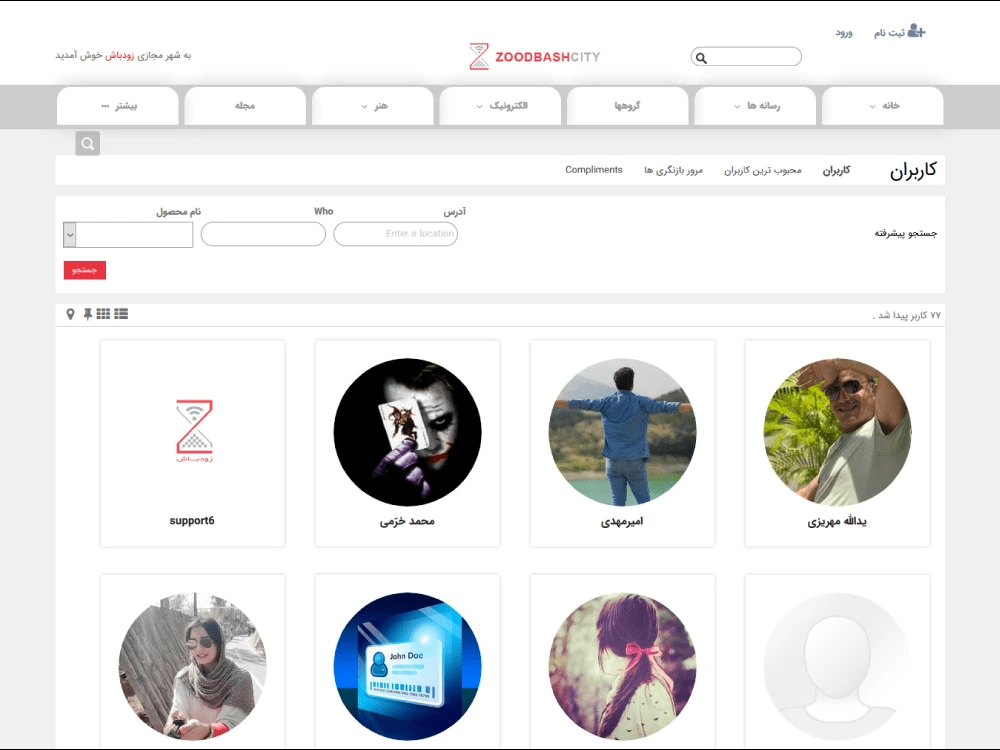Select the Compliments tab
Image resolution: width=1000 pixels, height=750 pixels.
click(594, 170)
